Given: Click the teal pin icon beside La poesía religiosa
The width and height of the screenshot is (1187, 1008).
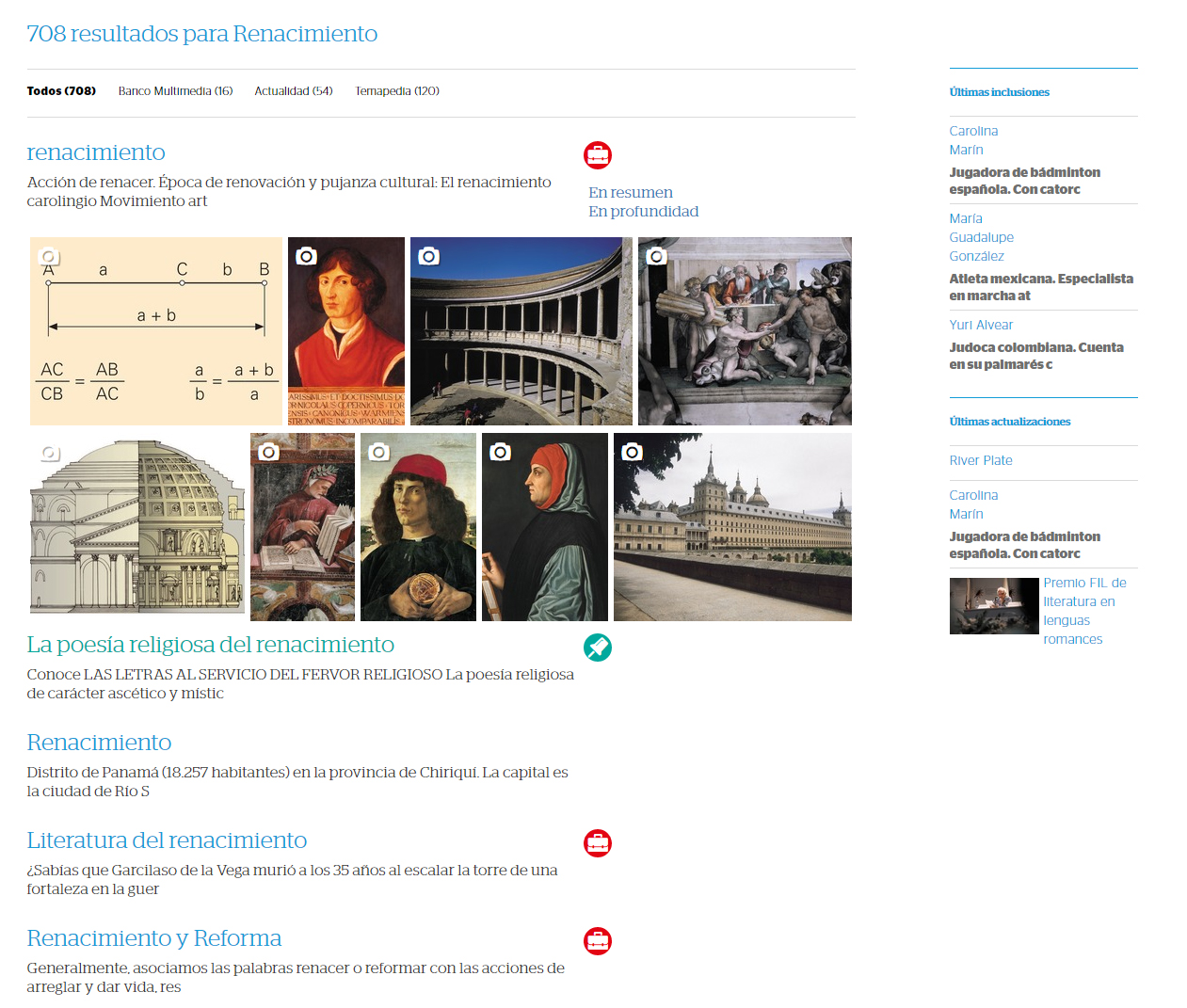Looking at the screenshot, I should (598, 648).
